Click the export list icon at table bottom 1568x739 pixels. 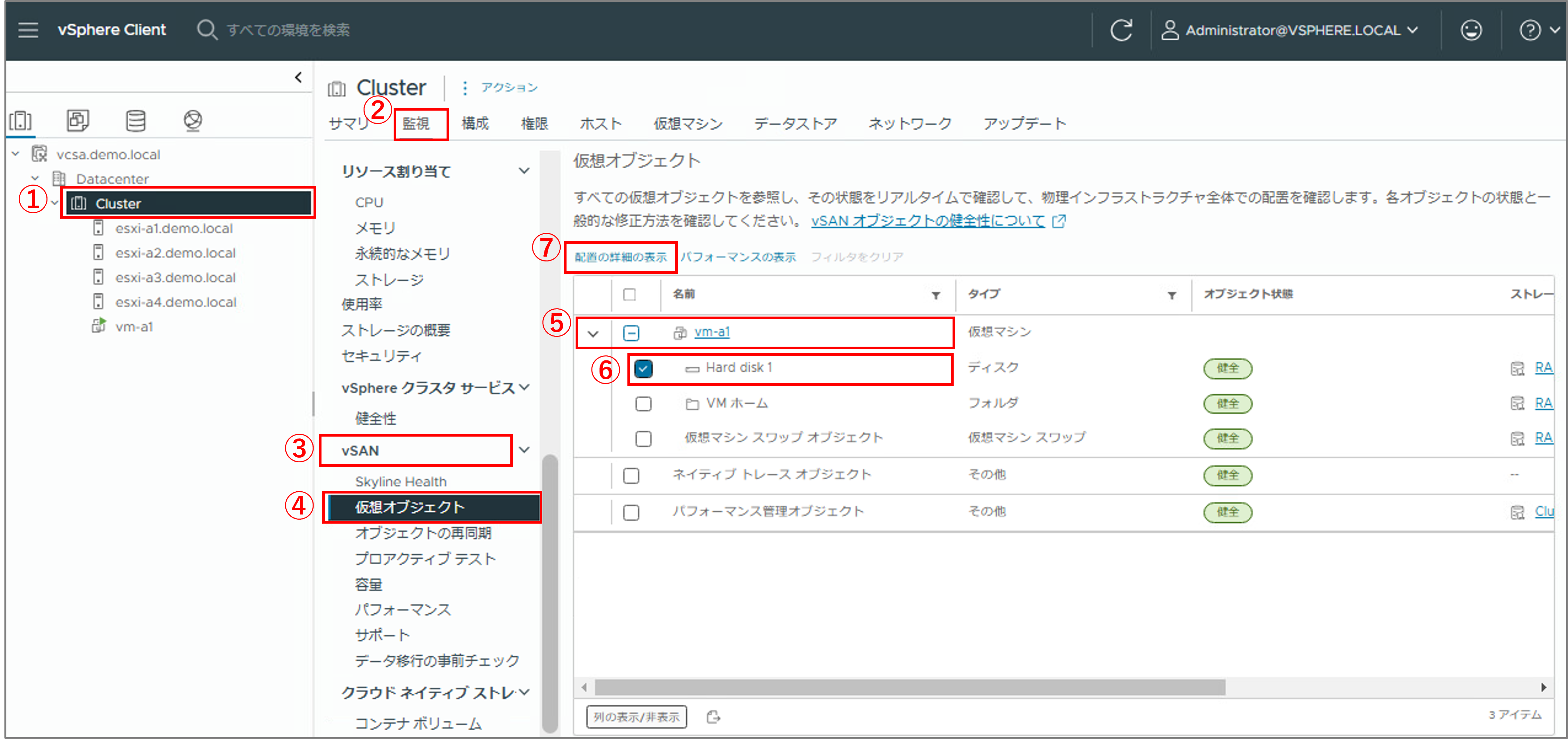click(x=713, y=717)
